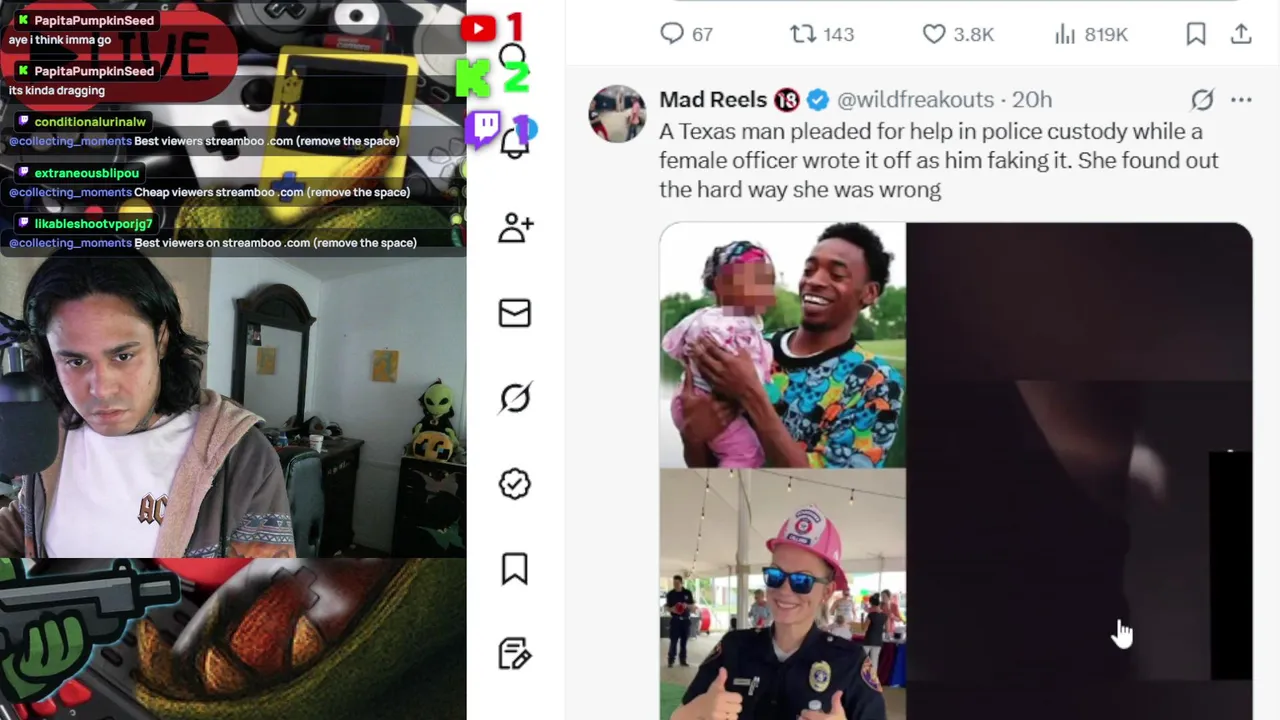Open Notifications bell in sidebar
The height and width of the screenshot is (720, 1280).
click(515, 143)
